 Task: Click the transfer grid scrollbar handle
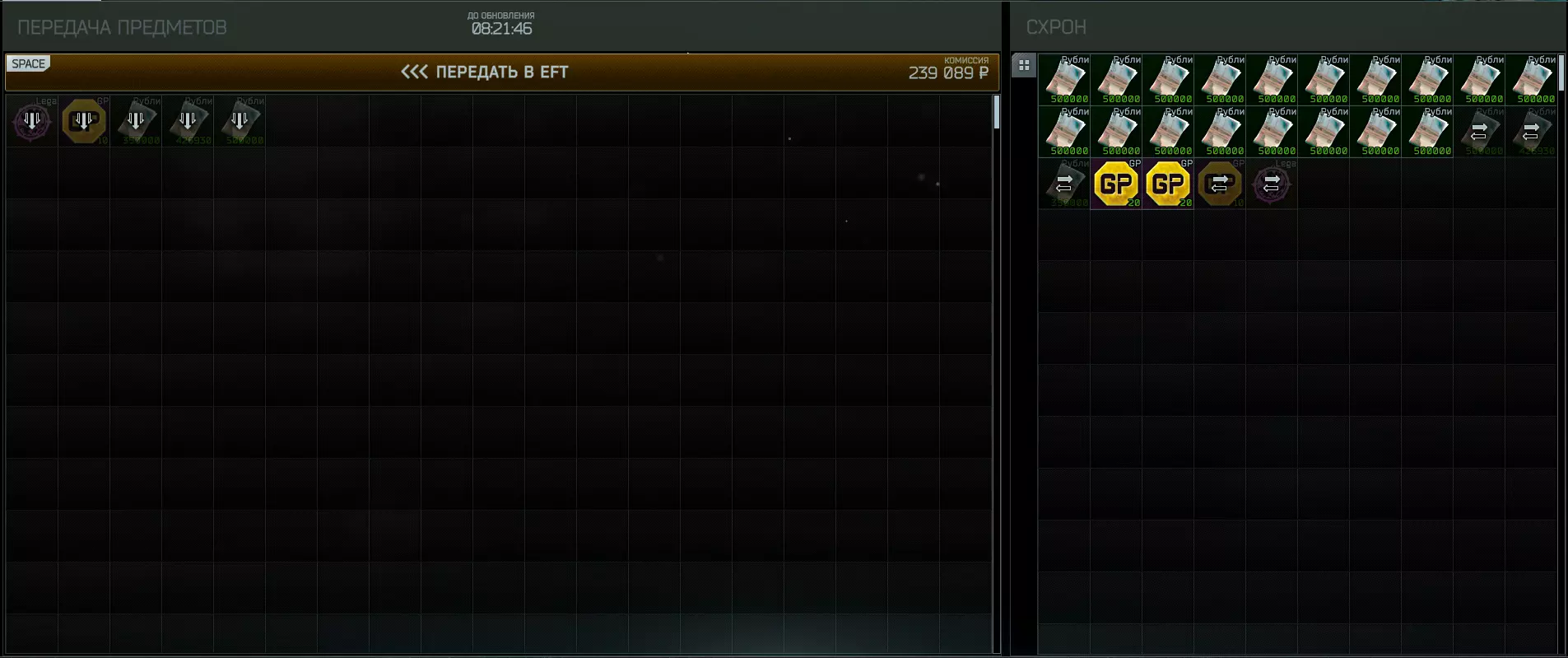pyautogui.click(x=997, y=112)
